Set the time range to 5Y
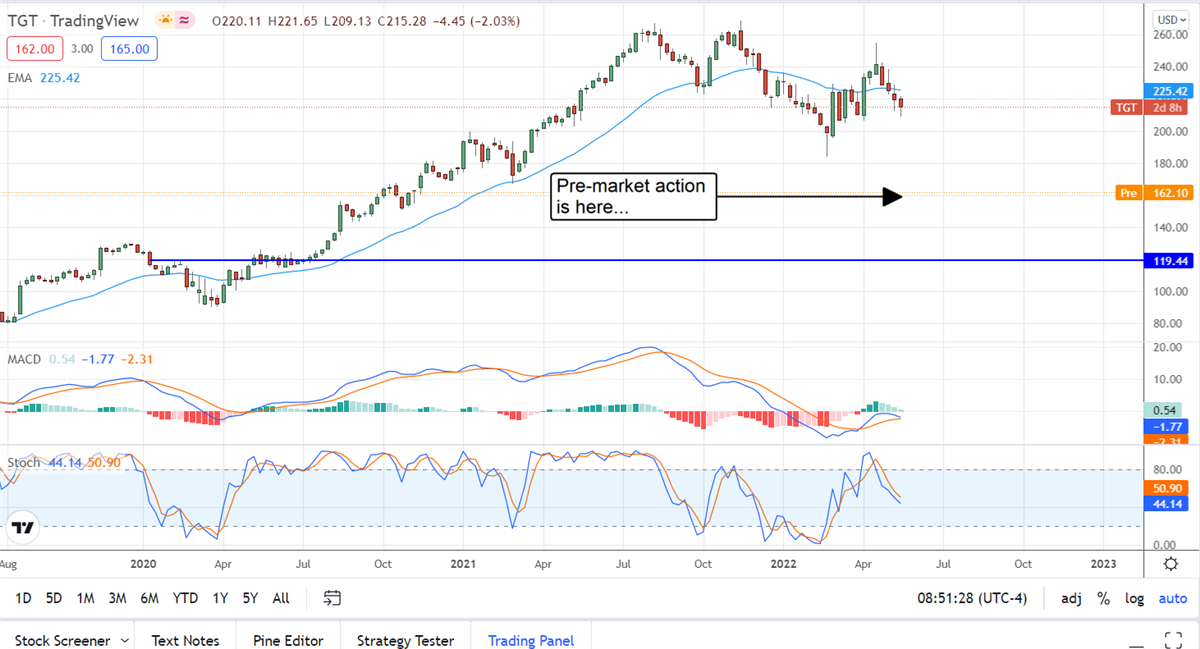Viewport: 1200px width, 649px height. [250, 598]
